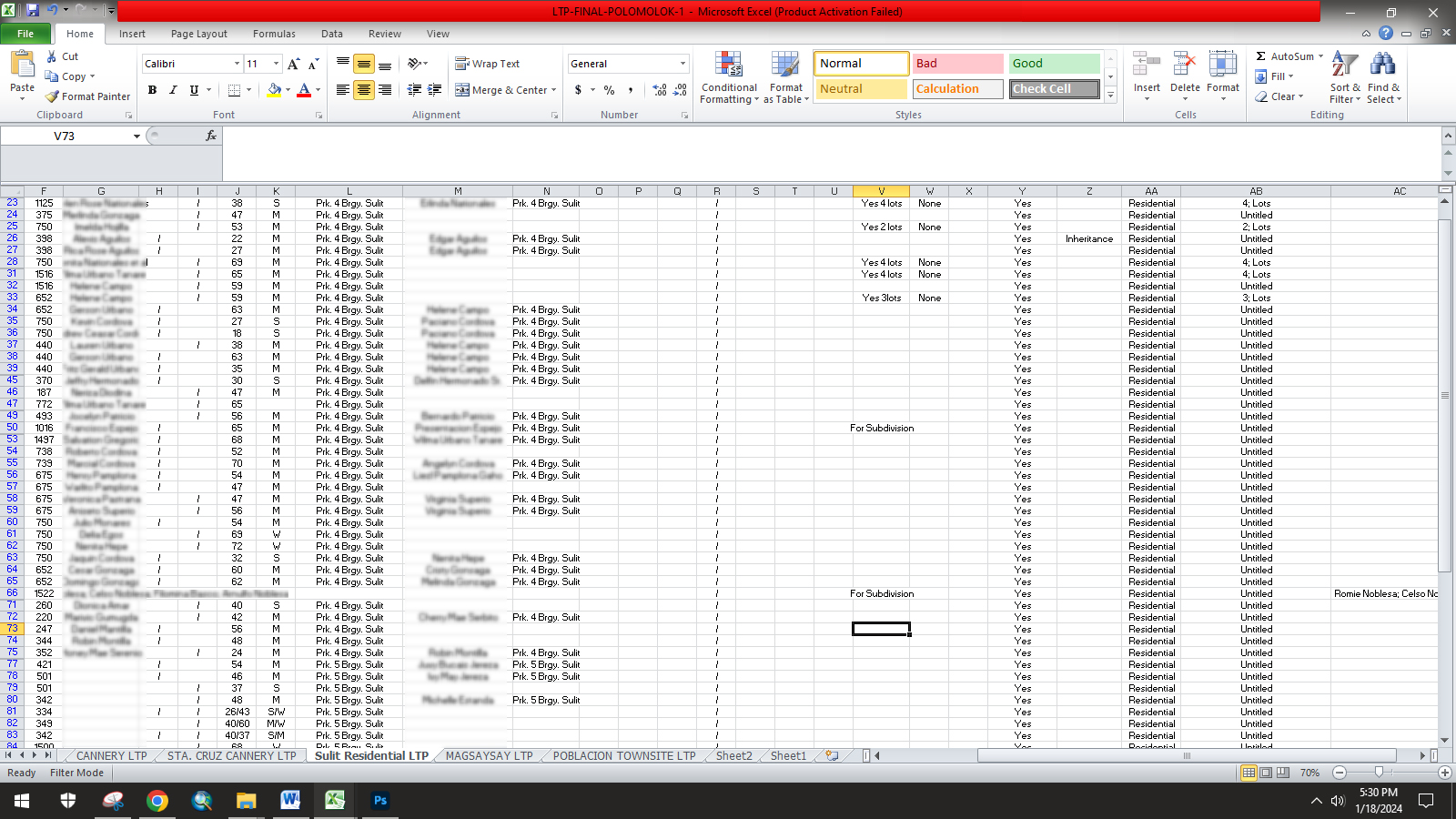
Task: Click Decrease Decimal icon
Action: click(x=681, y=90)
